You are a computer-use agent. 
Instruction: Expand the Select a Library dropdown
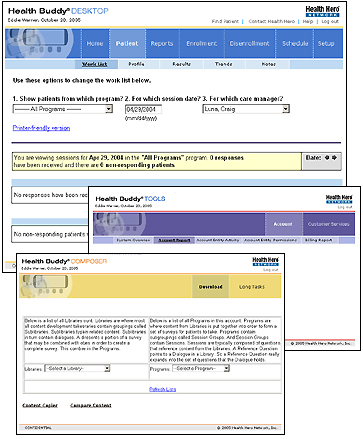[77, 368]
